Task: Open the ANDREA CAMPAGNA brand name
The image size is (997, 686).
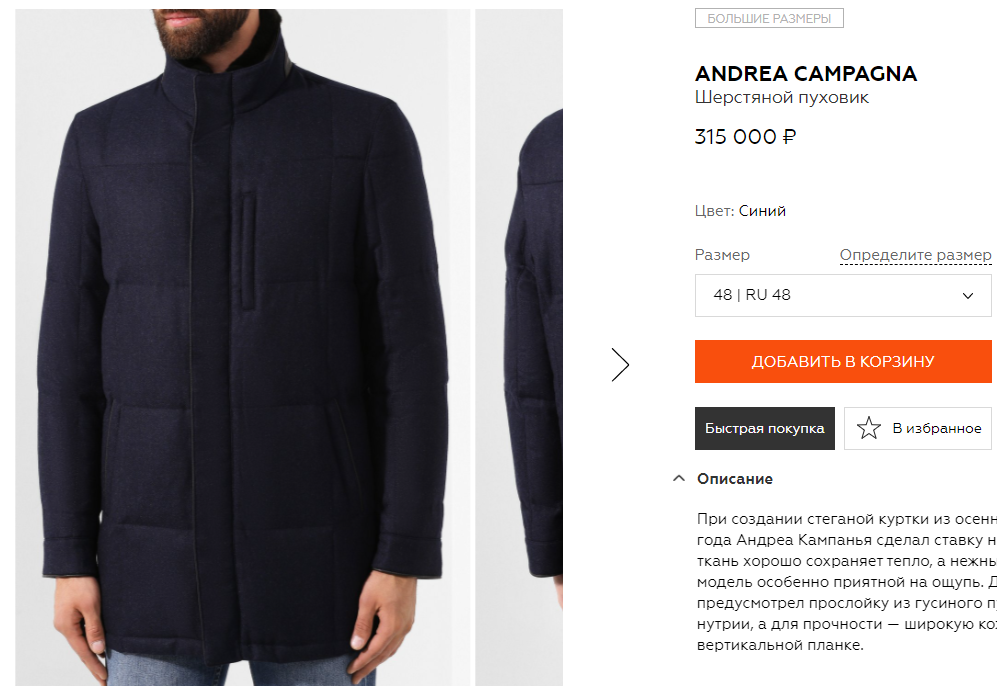Action: [x=806, y=74]
